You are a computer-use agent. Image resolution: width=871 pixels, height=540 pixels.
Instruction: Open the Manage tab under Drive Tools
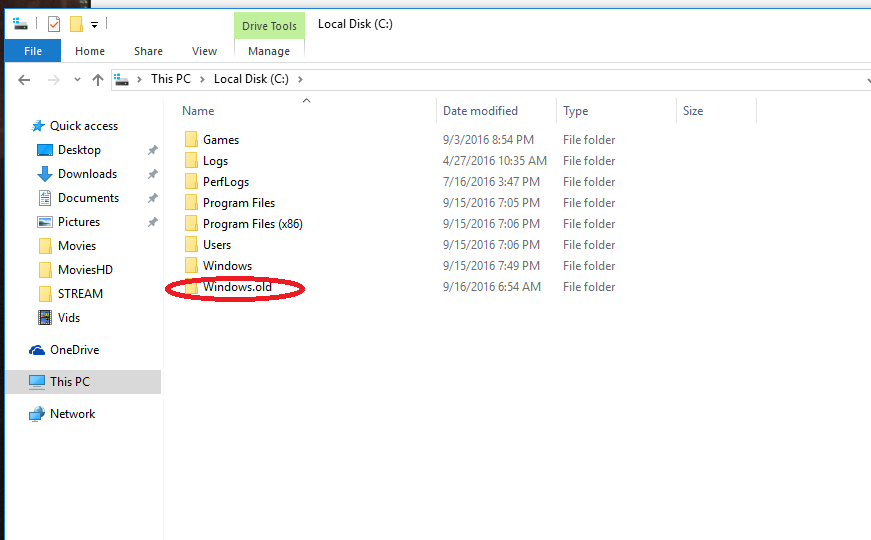click(x=269, y=51)
